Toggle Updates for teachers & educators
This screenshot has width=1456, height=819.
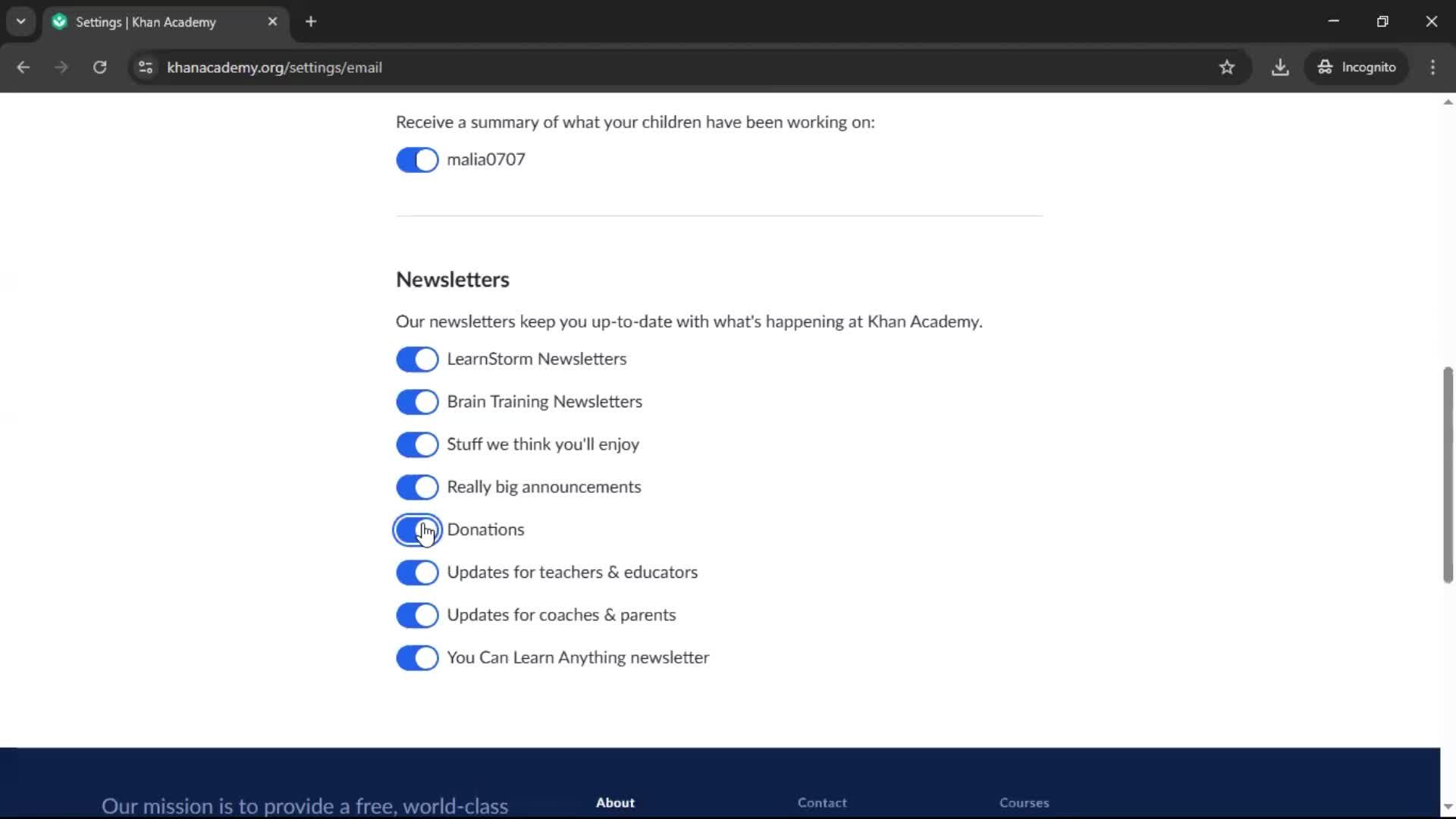[x=417, y=573]
